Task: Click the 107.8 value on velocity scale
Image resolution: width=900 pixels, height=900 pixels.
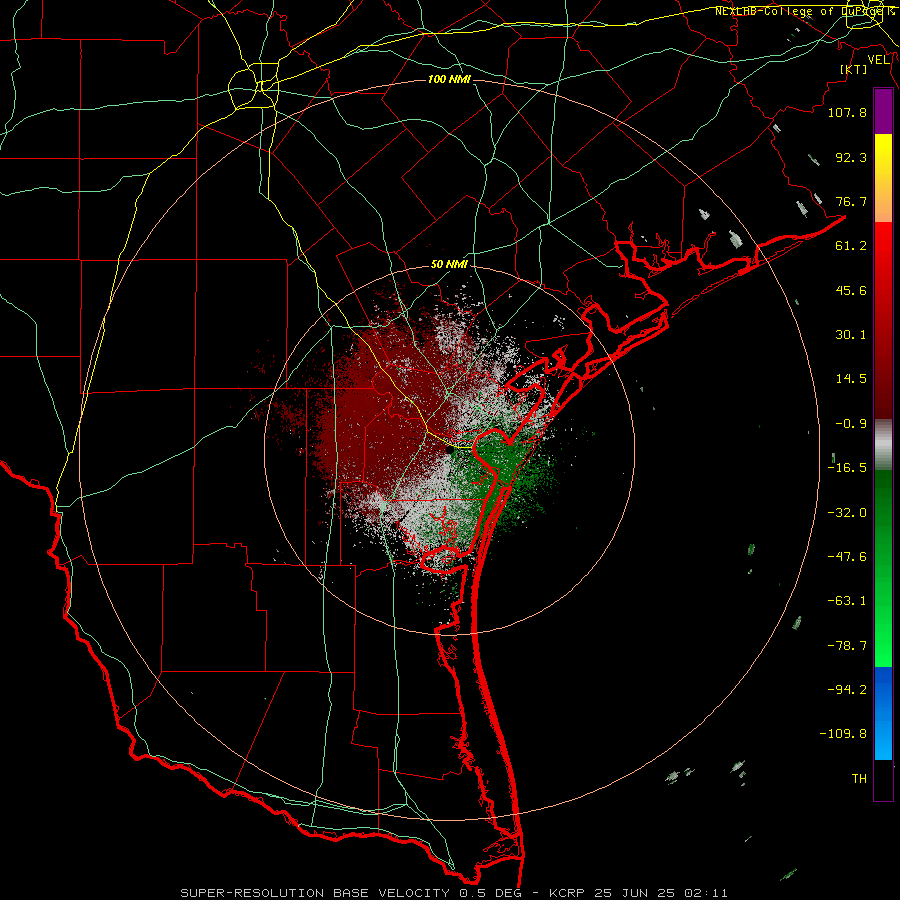Action: 847,112
